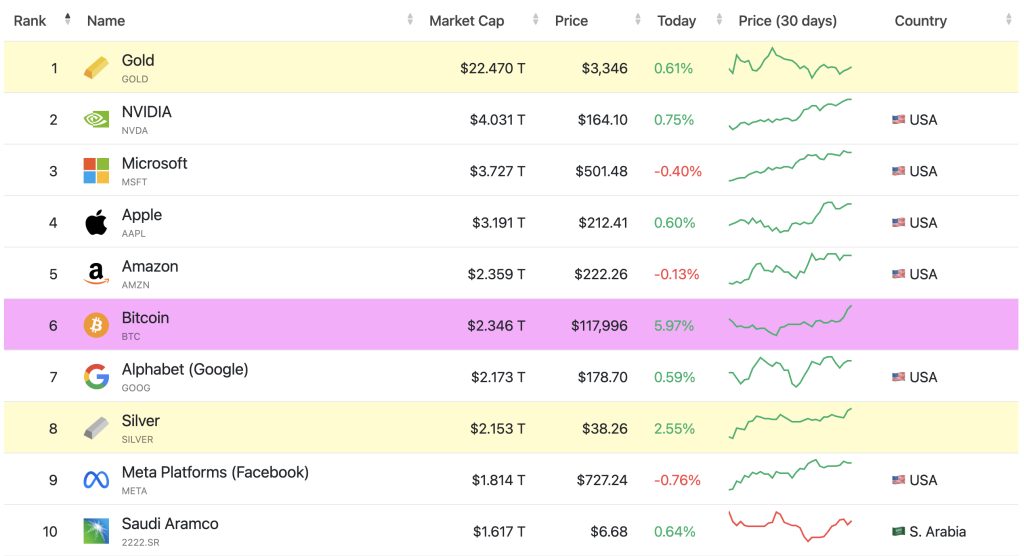This screenshot has width=1024, height=556.
Task: Click the Bitcoin logo icon
Action: pyautogui.click(x=96, y=326)
